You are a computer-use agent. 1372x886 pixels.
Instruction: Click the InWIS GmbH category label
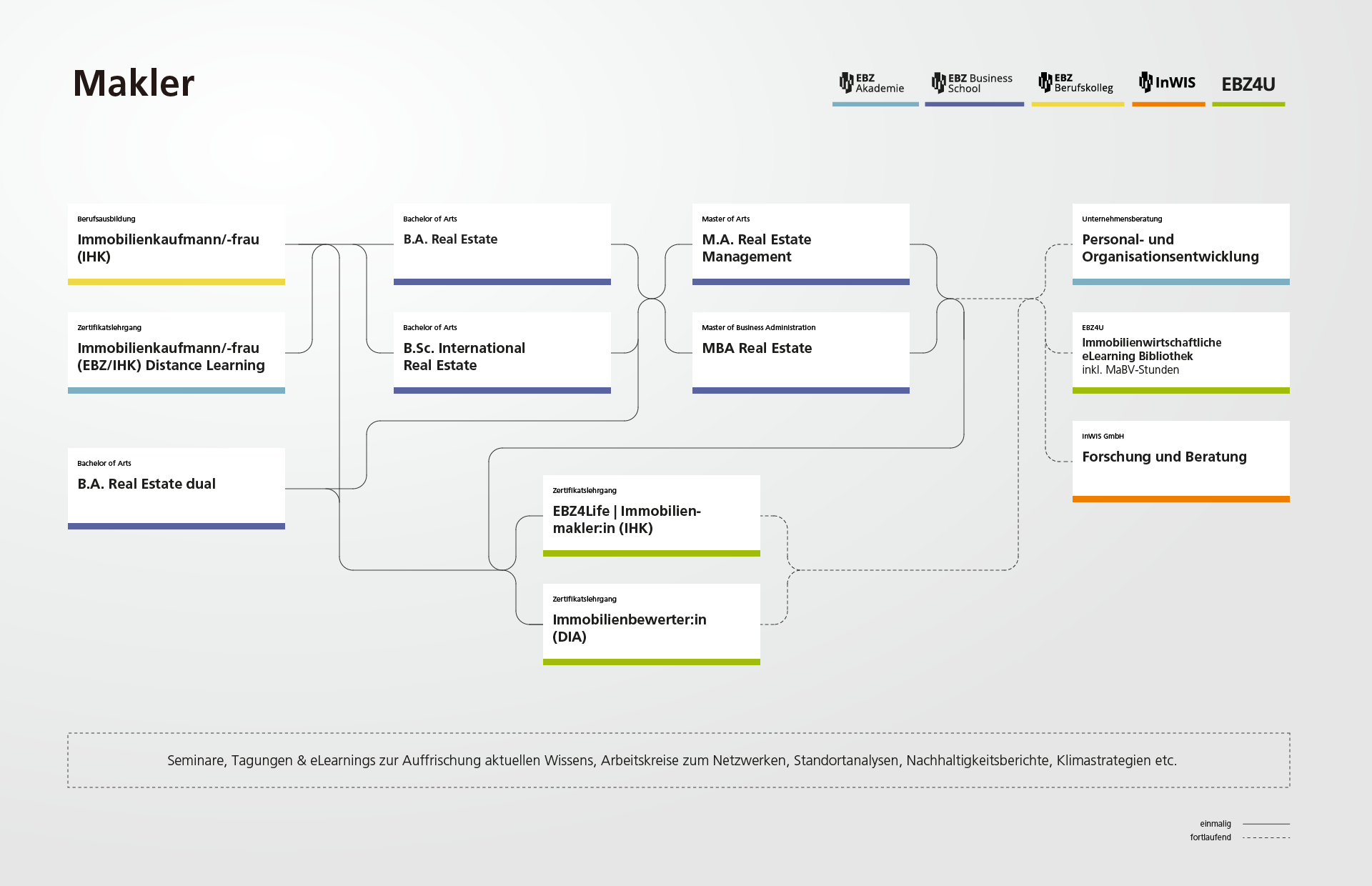tap(1103, 436)
